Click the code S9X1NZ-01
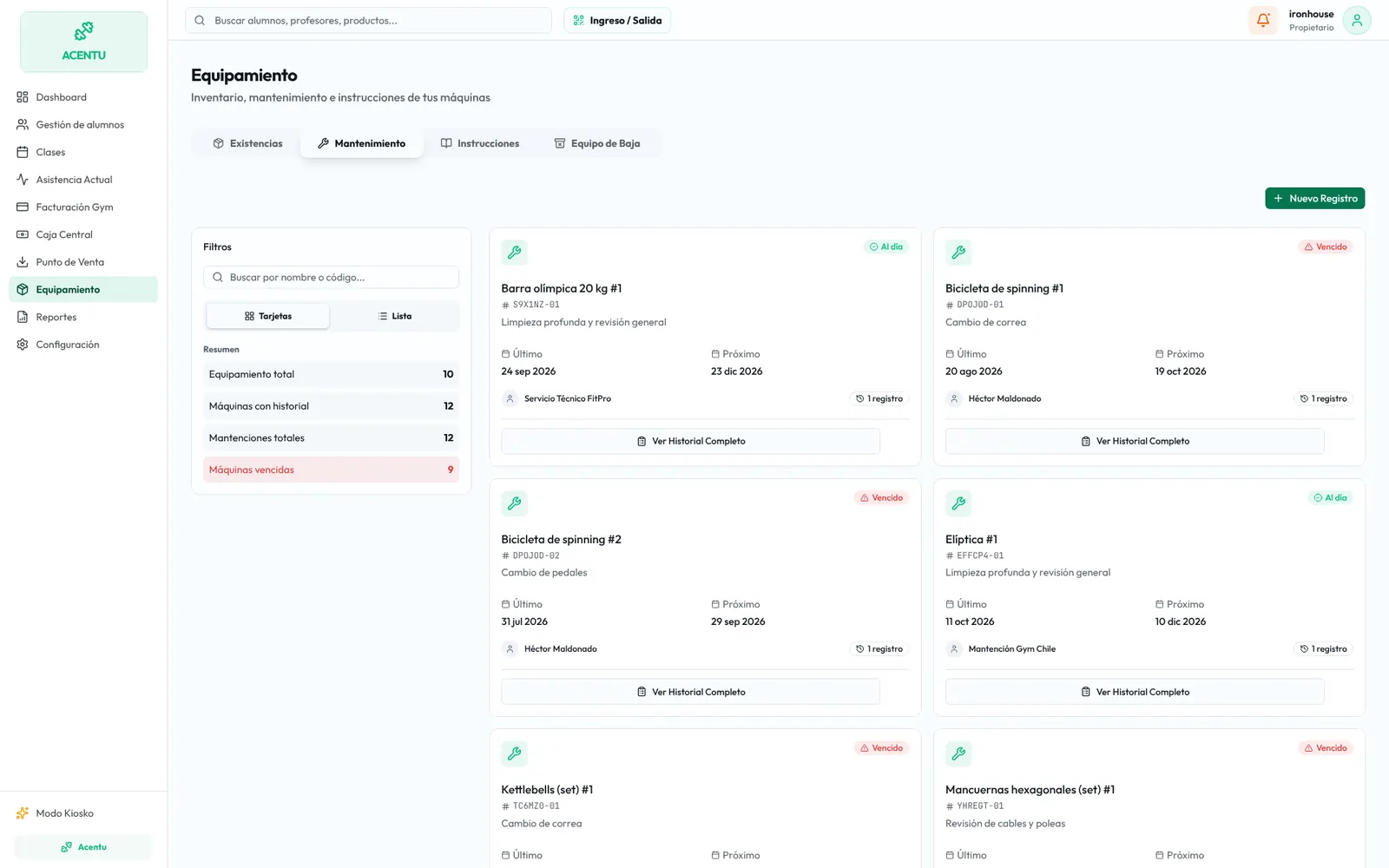Viewport: 1389px width, 868px height. 536,306
